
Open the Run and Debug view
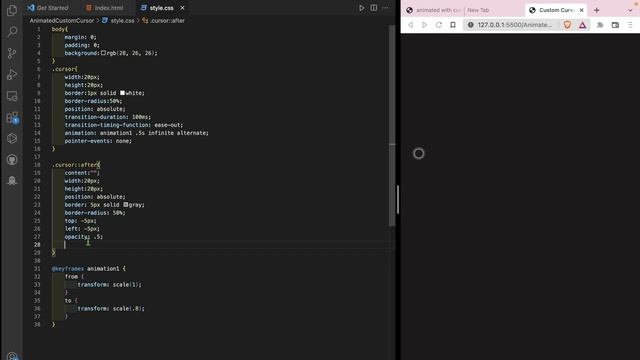tap(12, 74)
